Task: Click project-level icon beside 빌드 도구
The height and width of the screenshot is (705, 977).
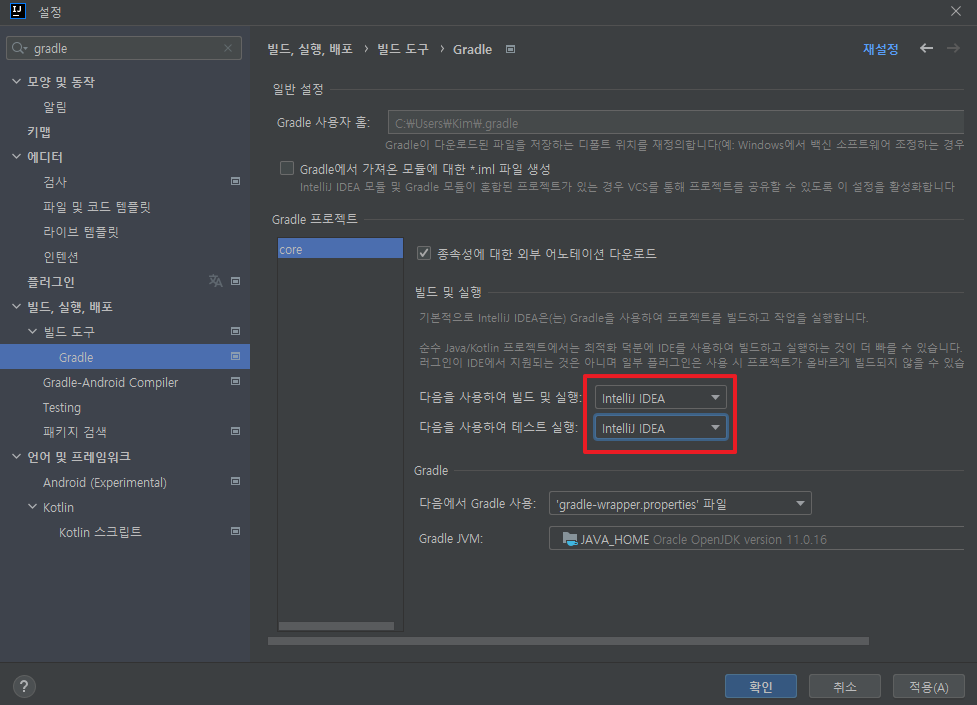Action: [236, 331]
